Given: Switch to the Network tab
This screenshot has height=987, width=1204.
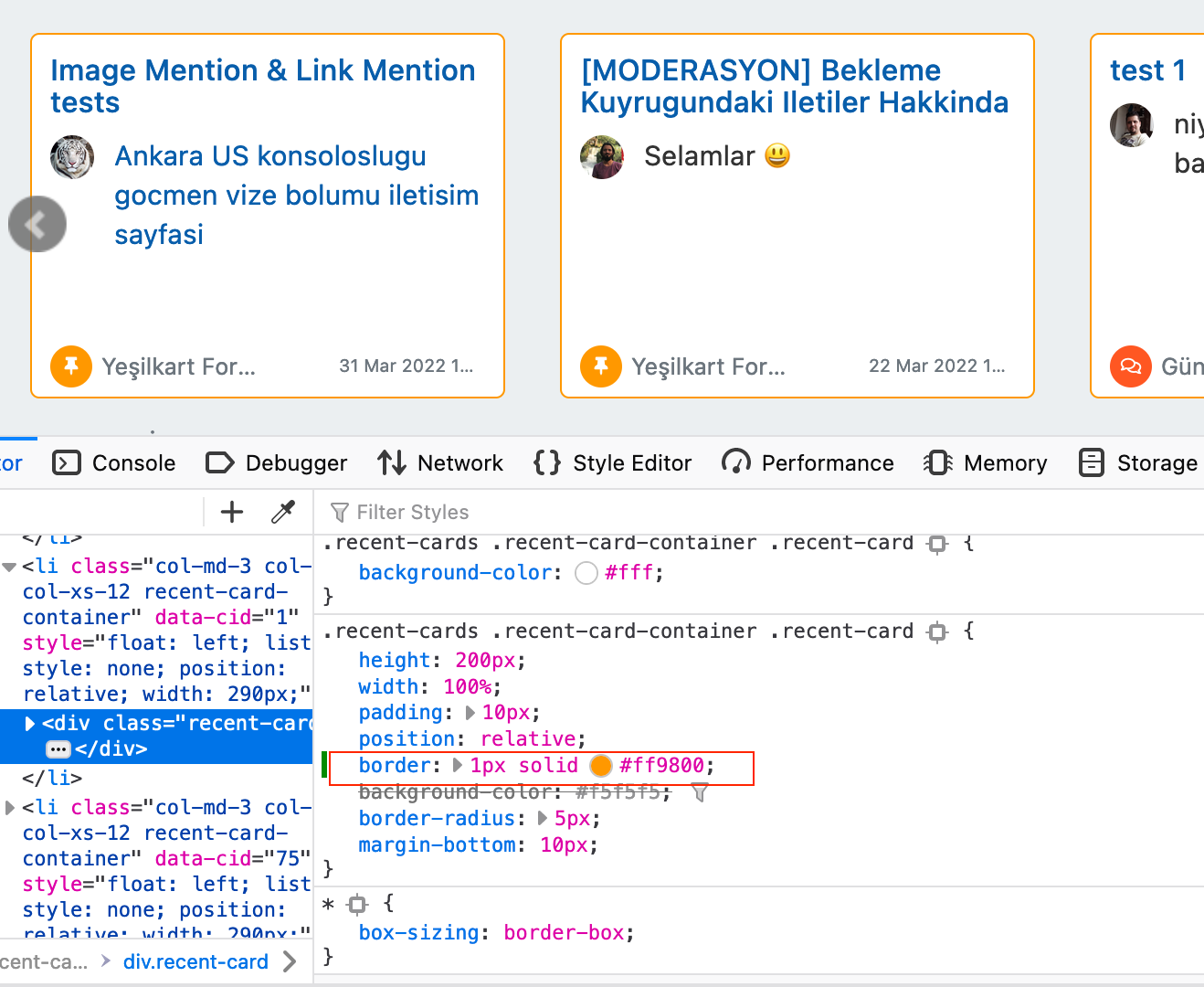Looking at the screenshot, I should click(441, 463).
